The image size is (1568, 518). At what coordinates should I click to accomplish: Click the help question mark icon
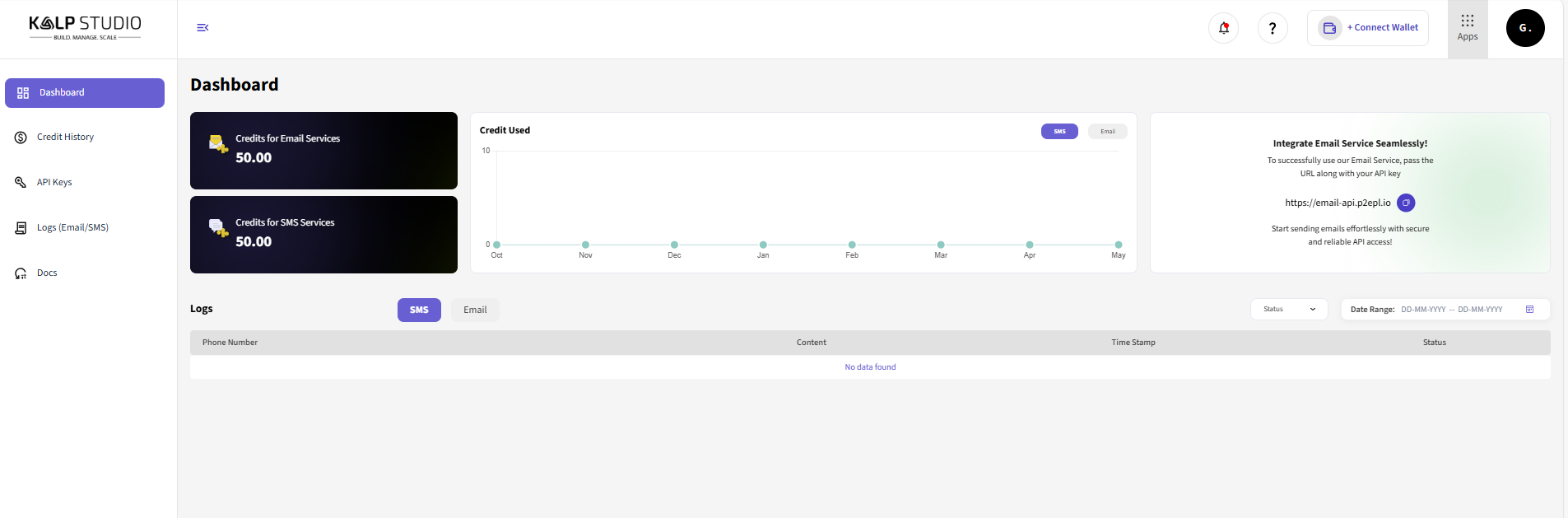(x=1273, y=28)
